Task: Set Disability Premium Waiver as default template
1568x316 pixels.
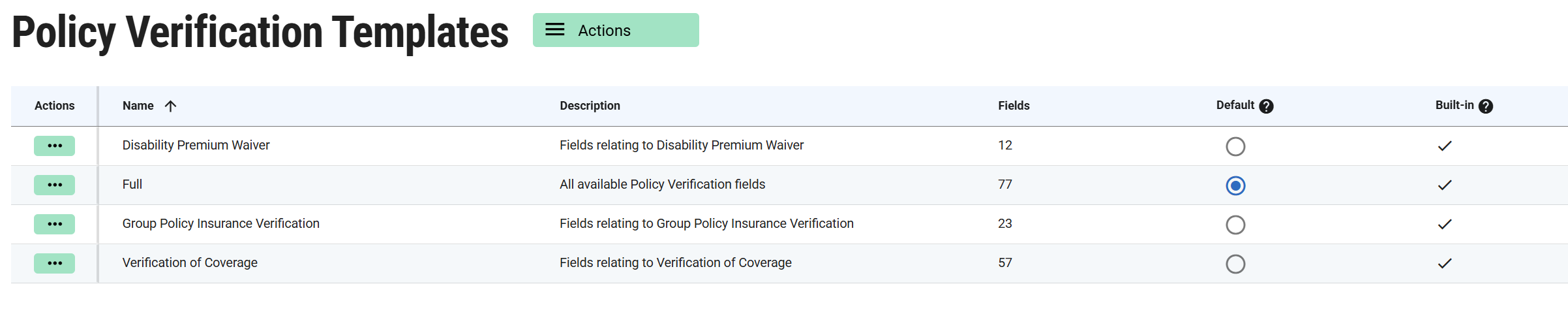Action: pyautogui.click(x=1235, y=146)
